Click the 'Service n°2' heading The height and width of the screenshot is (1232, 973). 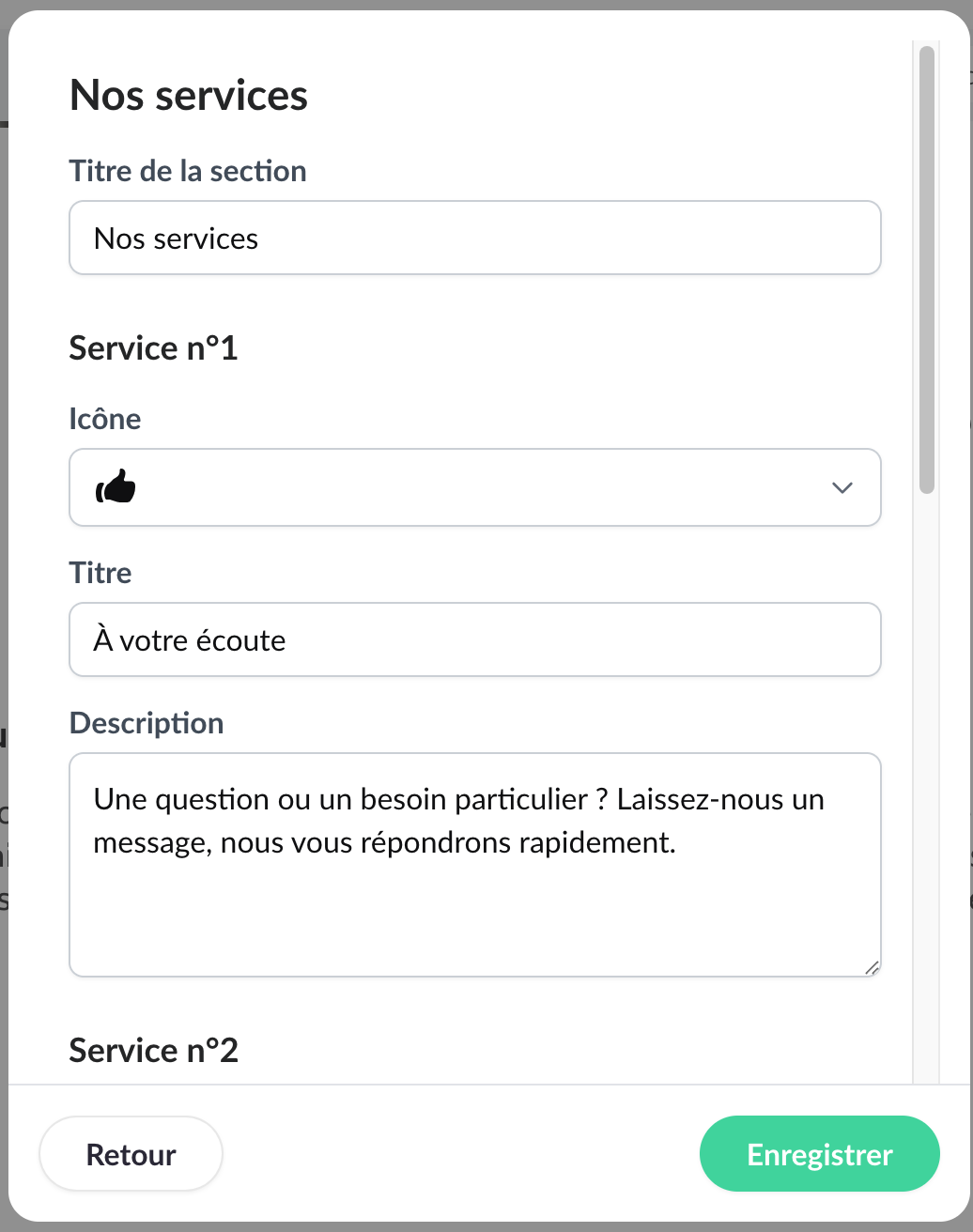[153, 1050]
